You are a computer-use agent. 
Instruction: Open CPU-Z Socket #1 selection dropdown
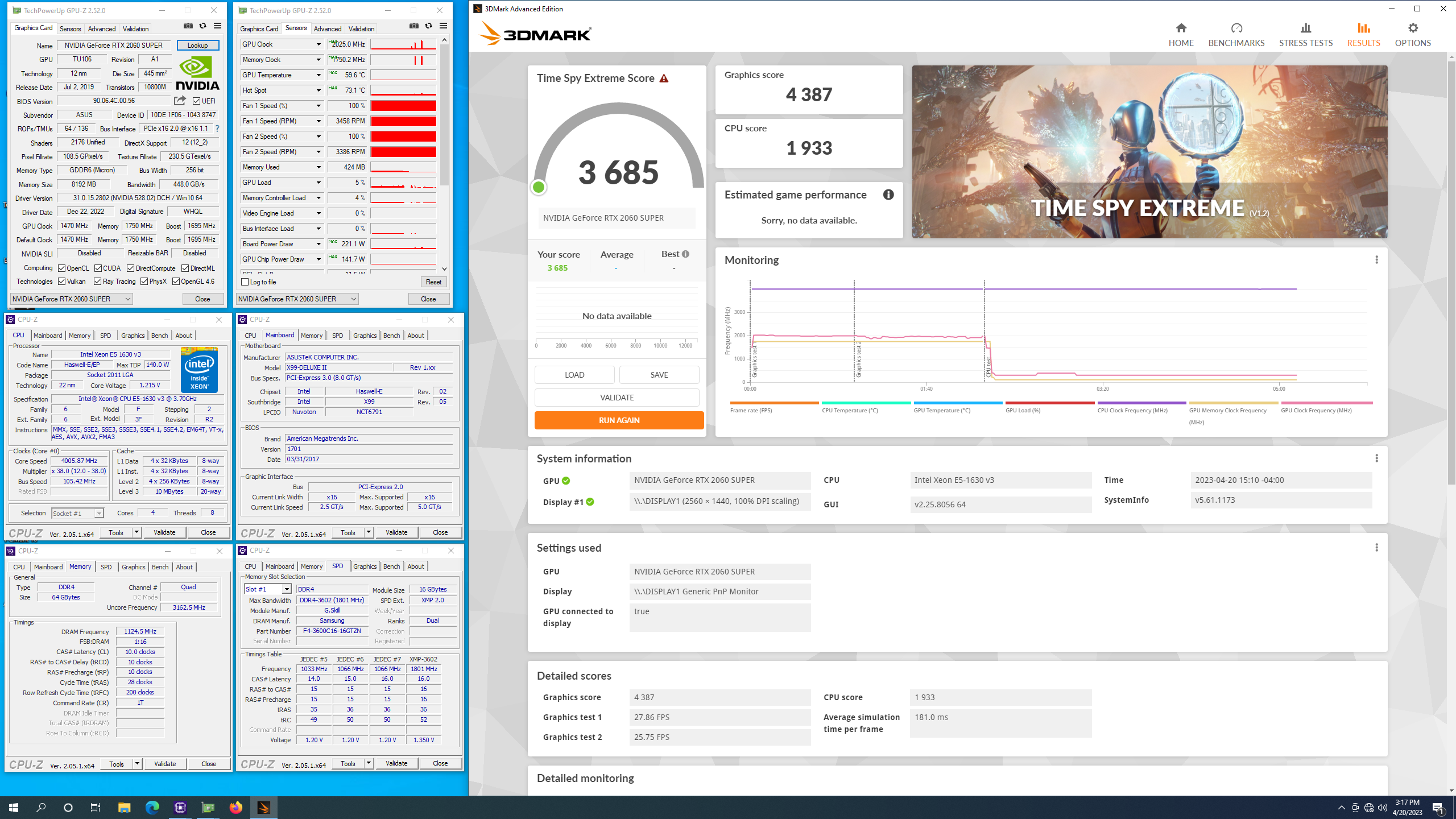pos(77,513)
